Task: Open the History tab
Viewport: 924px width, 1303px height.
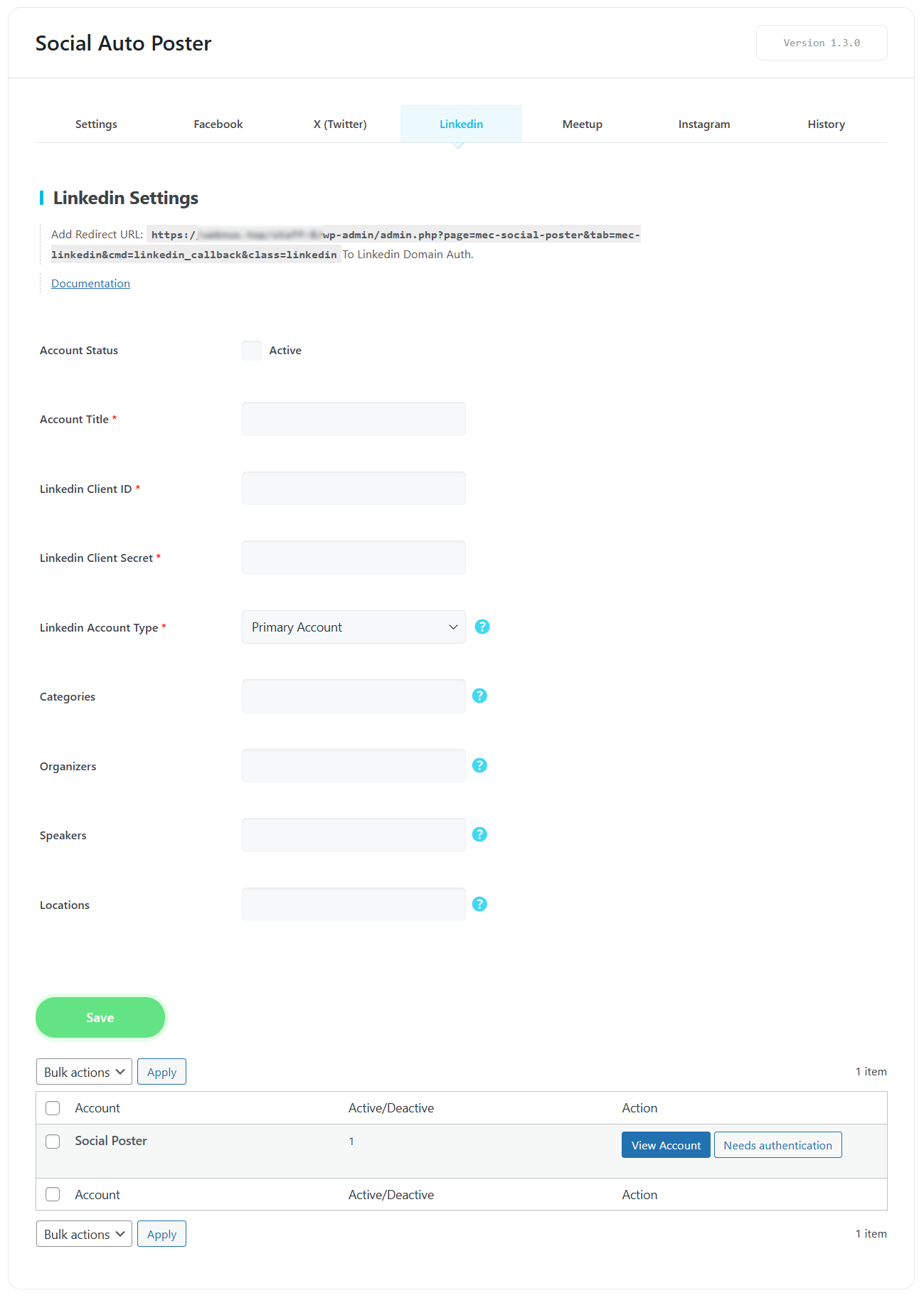Action: pos(826,124)
